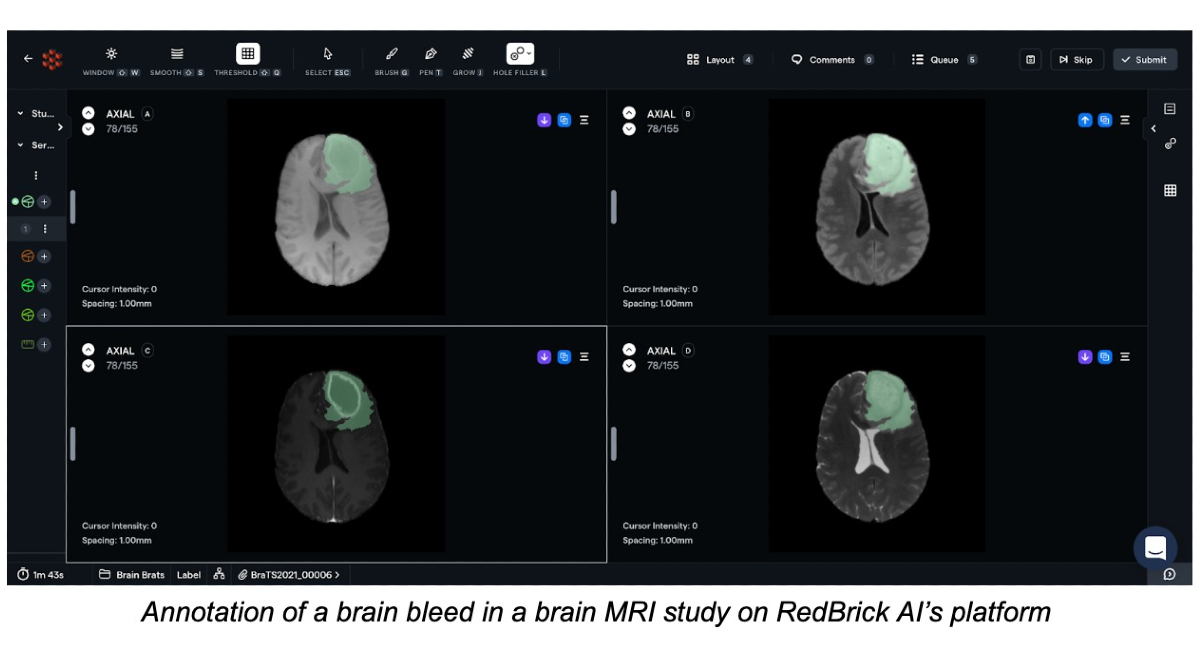Collapse the right sidebar with chevron
Image resolution: width=1200 pixels, height=650 pixels.
pos(1153,128)
